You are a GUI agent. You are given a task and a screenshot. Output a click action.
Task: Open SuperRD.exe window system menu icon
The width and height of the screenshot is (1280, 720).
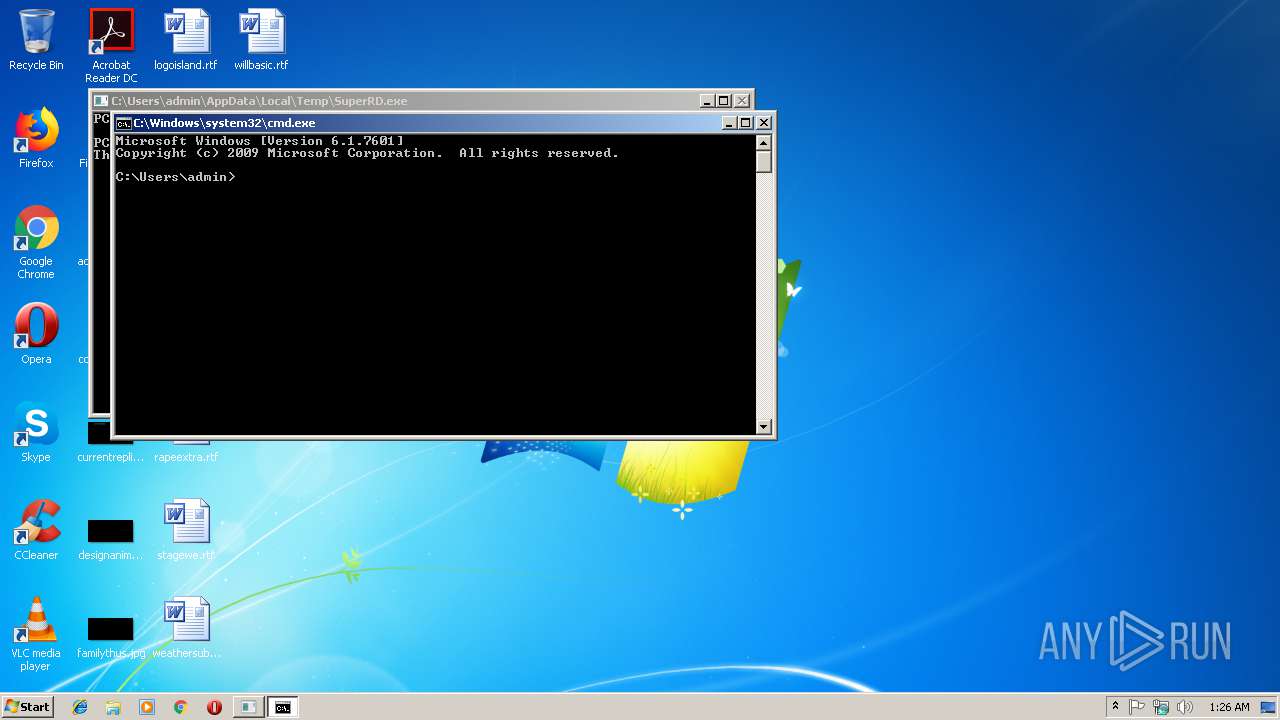(x=100, y=101)
